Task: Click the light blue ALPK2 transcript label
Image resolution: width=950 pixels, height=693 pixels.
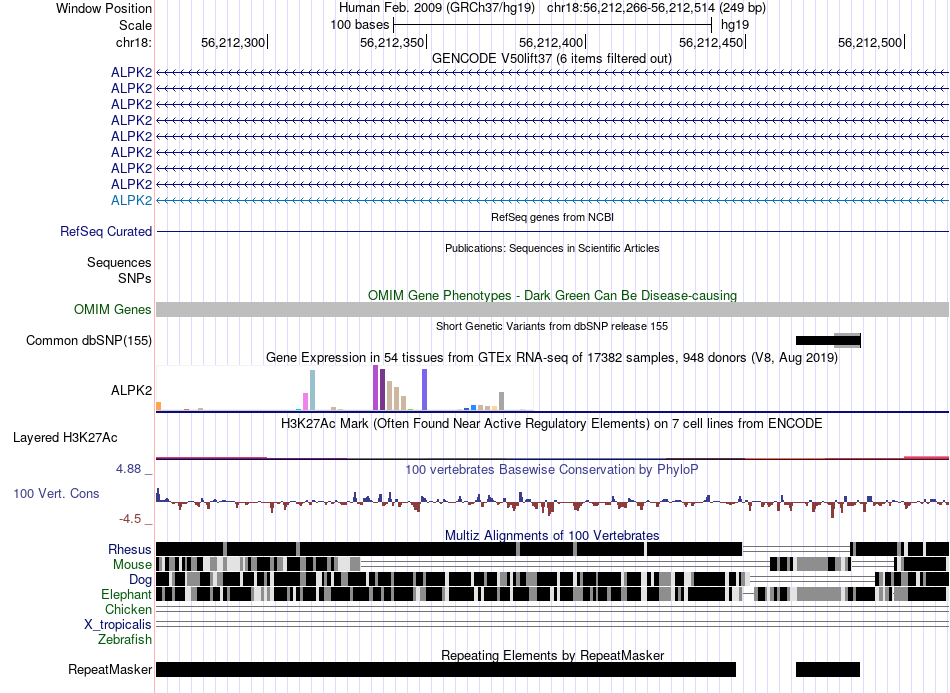Action: tap(131, 201)
